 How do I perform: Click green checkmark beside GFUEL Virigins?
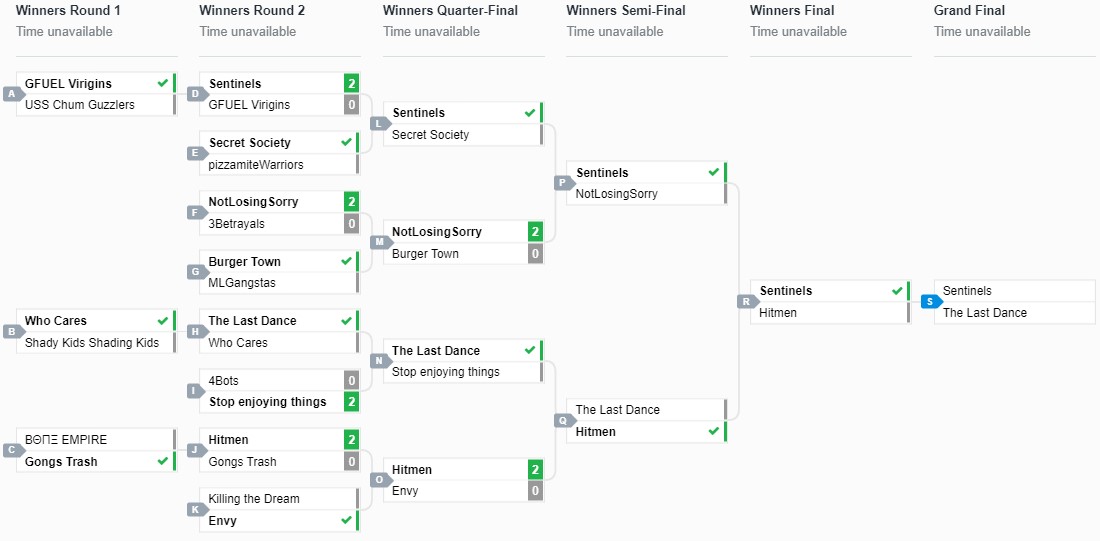click(x=163, y=83)
